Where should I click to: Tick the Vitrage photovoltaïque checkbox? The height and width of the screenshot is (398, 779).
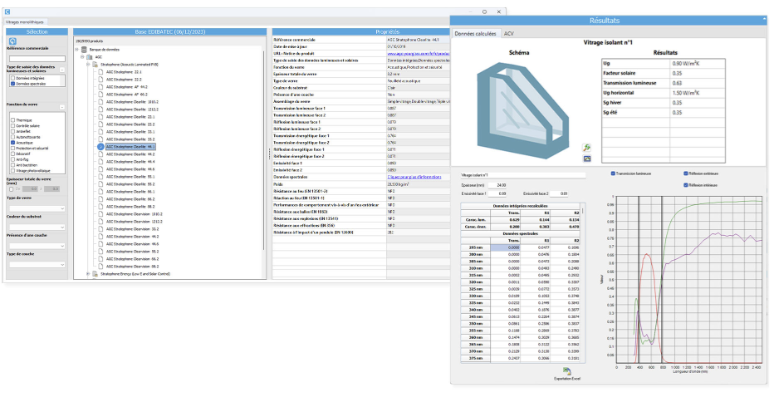point(13,170)
